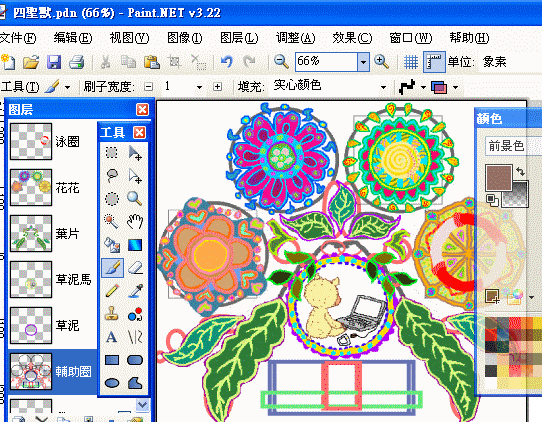Click the brown primary color swatch
The width and height of the screenshot is (542, 422).
(x=498, y=178)
